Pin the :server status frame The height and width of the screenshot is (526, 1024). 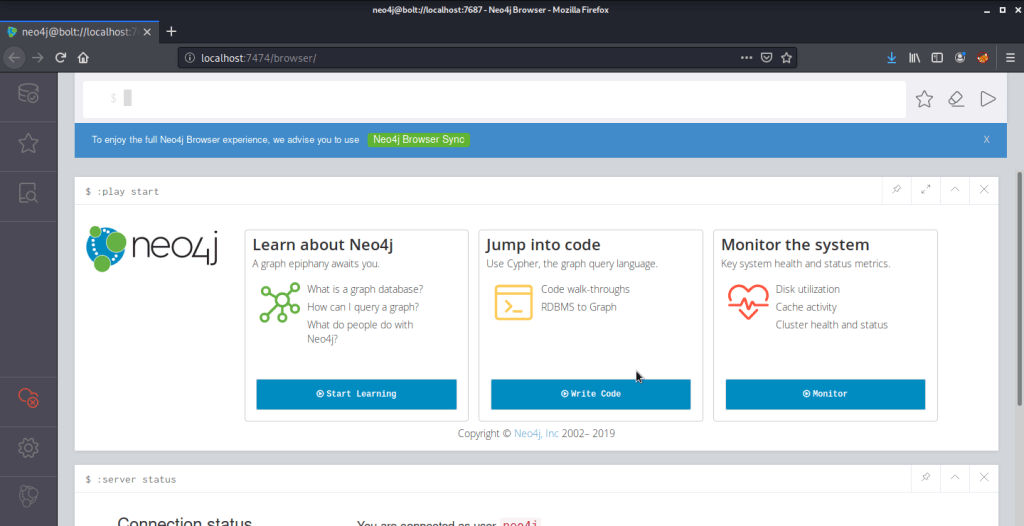(925, 478)
